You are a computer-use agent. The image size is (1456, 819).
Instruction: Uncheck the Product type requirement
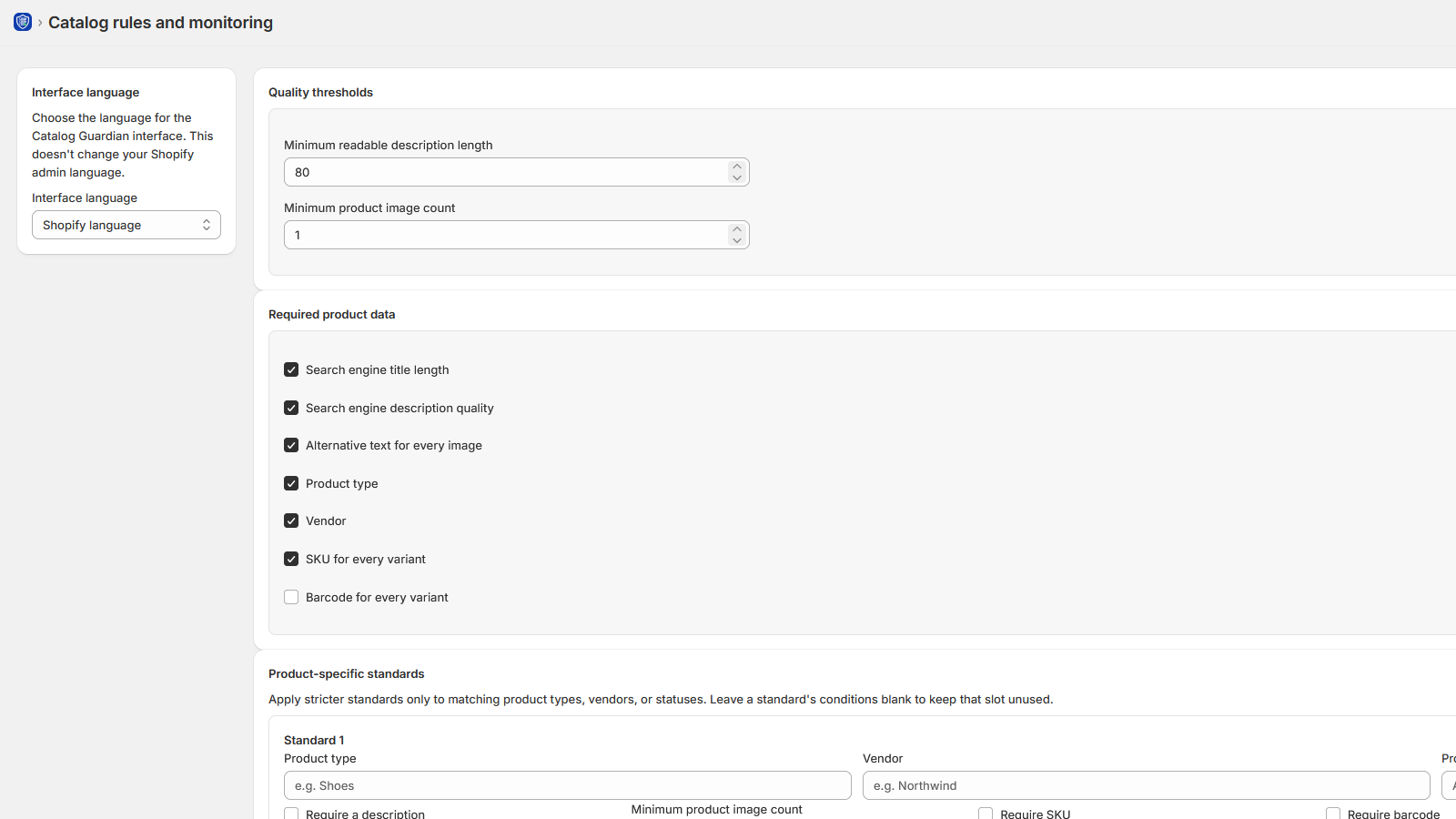click(x=291, y=483)
